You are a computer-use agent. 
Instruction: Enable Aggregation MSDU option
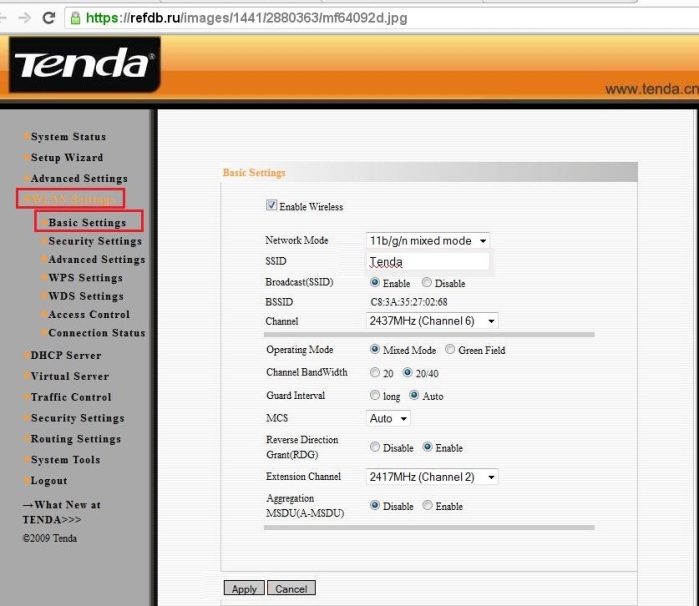click(427, 505)
